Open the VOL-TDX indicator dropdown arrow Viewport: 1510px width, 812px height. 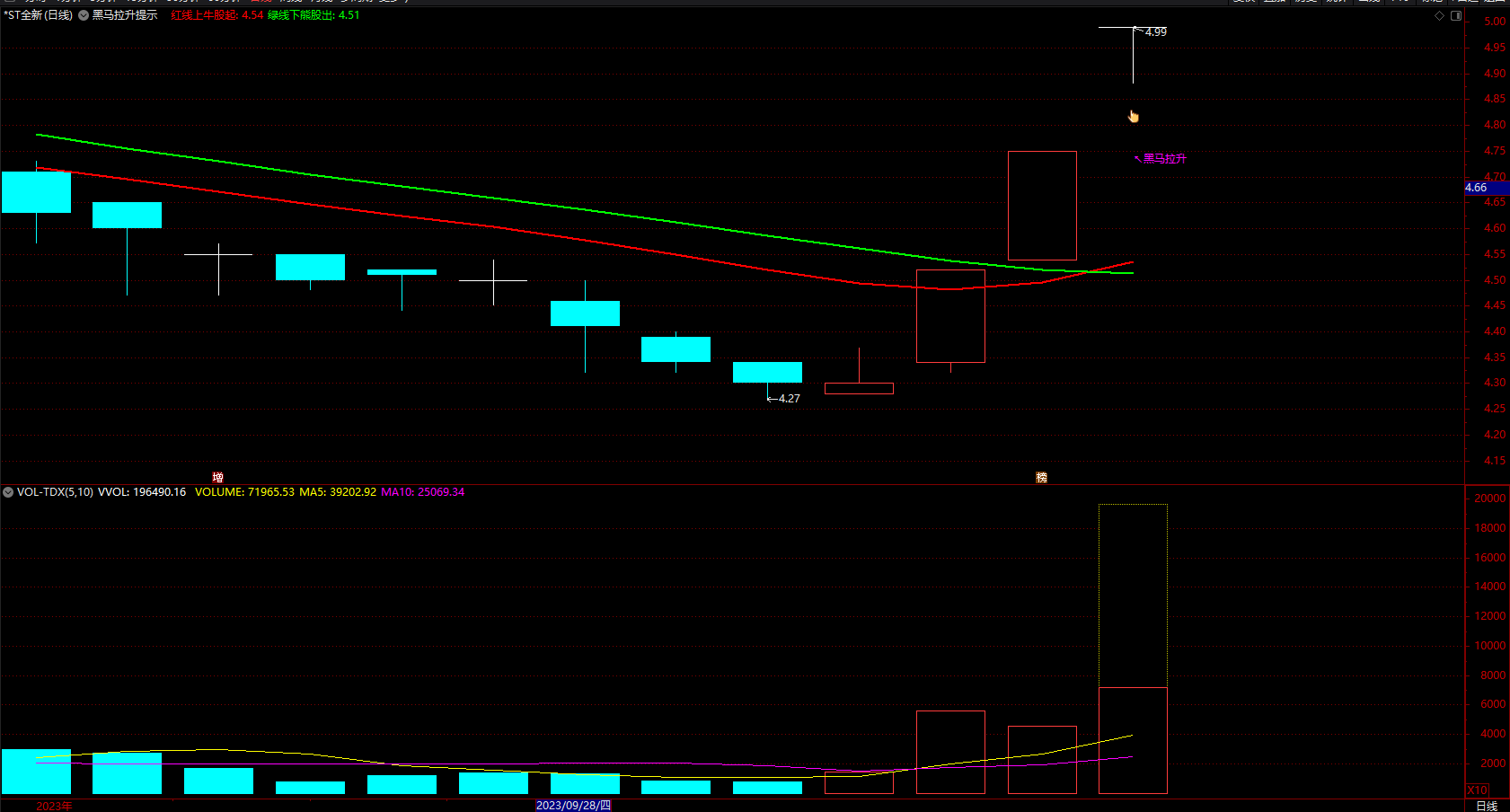tap(8, 492)
